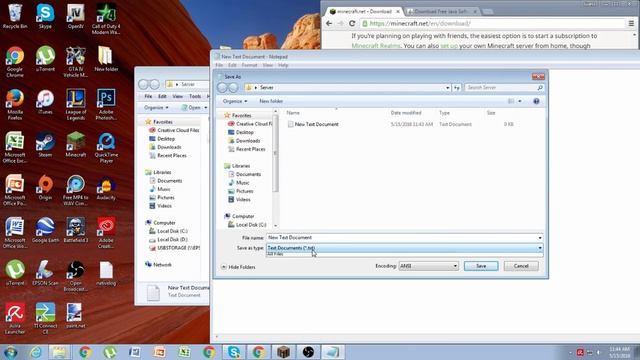Launch Origin from the desktop
Image resolution: width=640 pixels, height=360 pixels.
pyautogui.click(x=45, y=188)
